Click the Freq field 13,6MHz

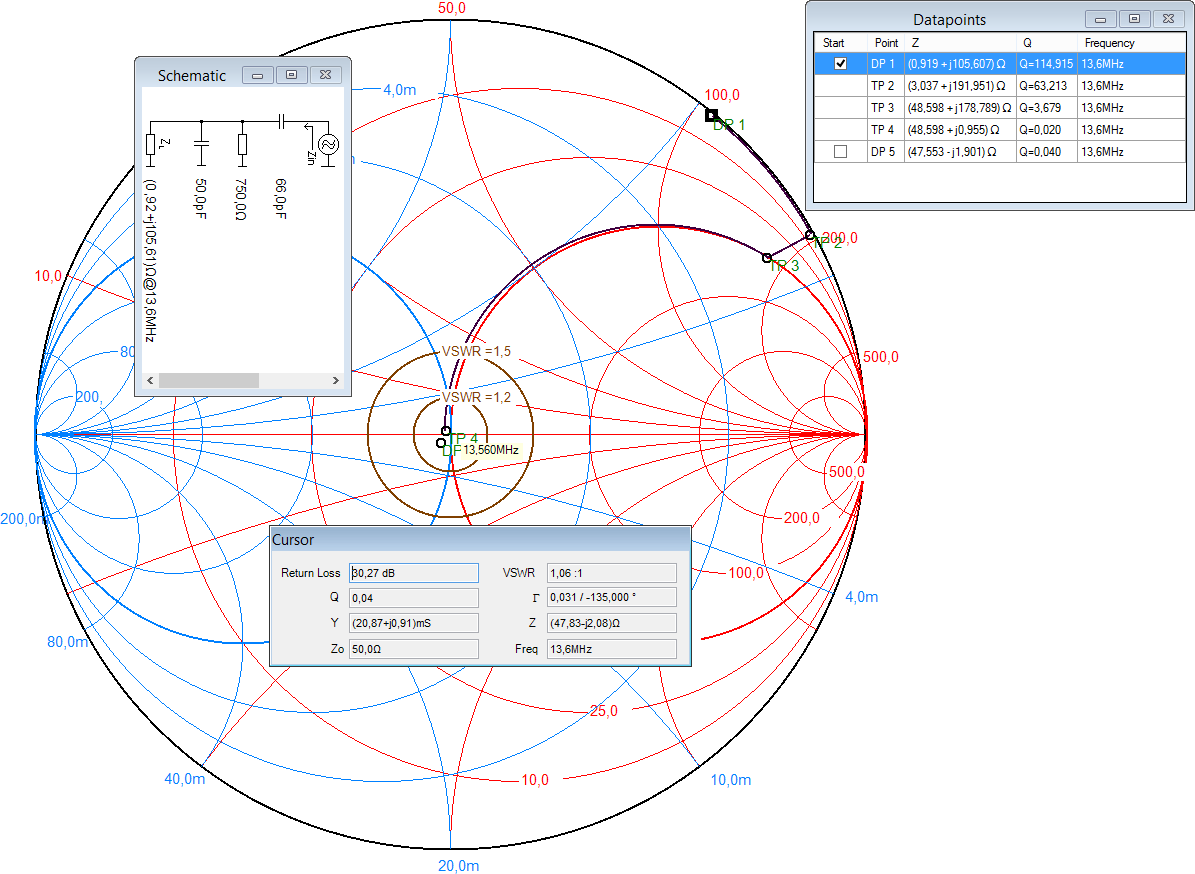(612, 649)
